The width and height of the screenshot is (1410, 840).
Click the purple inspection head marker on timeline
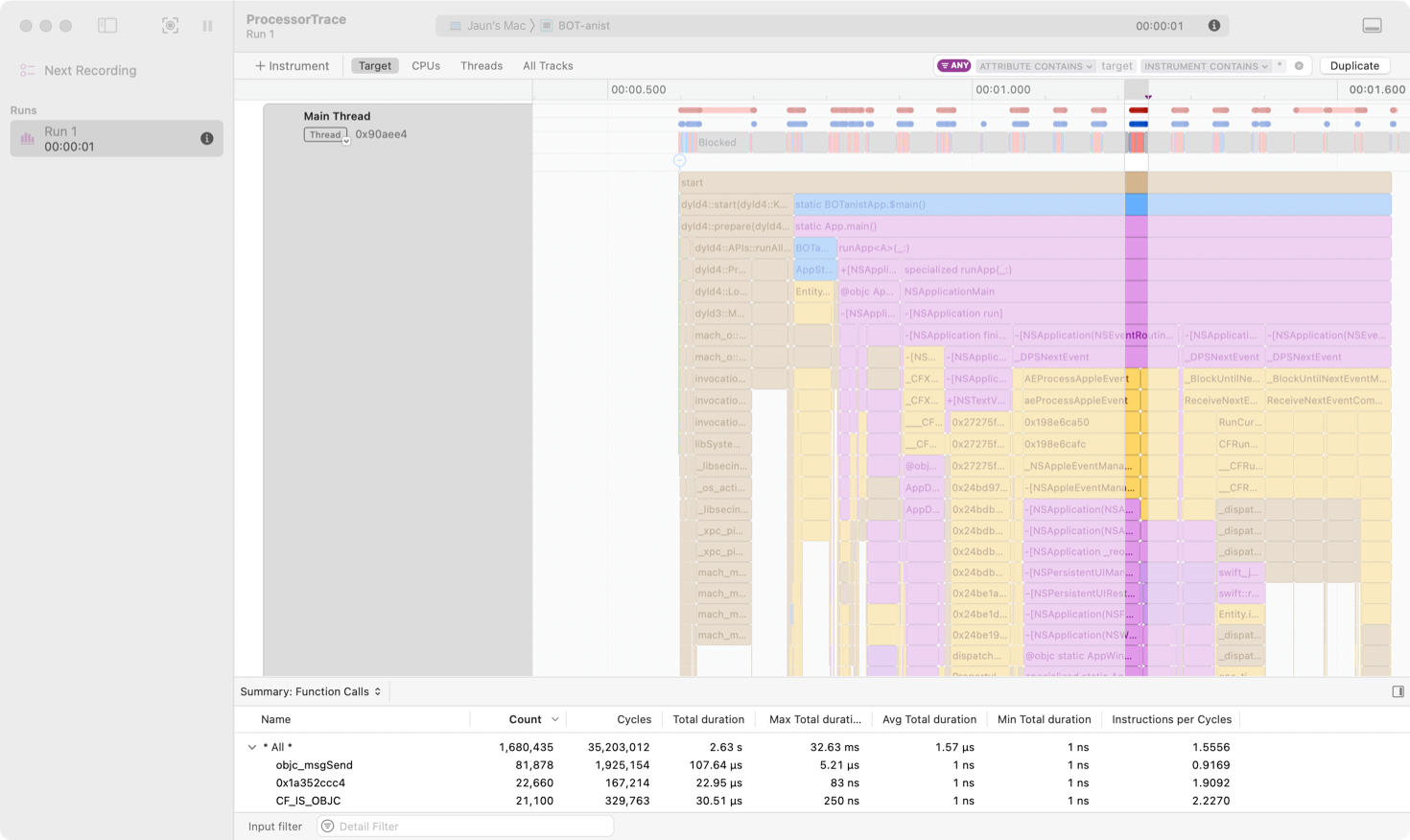[x=1148, y=97]
